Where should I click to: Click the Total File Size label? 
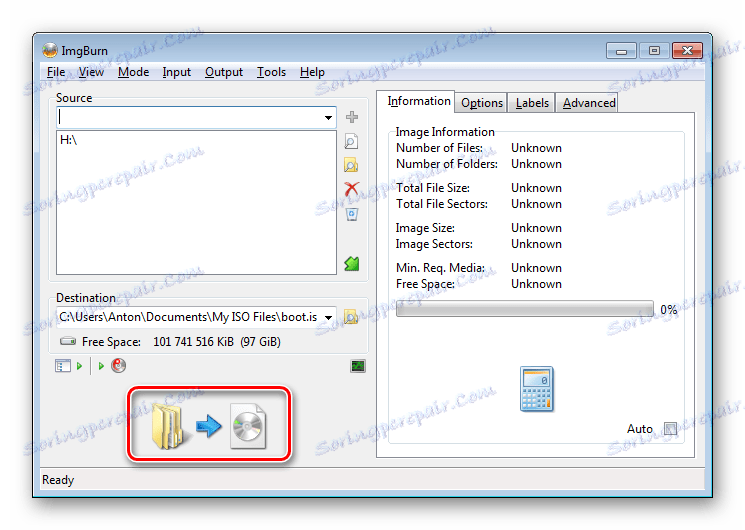tap(433, 188)
